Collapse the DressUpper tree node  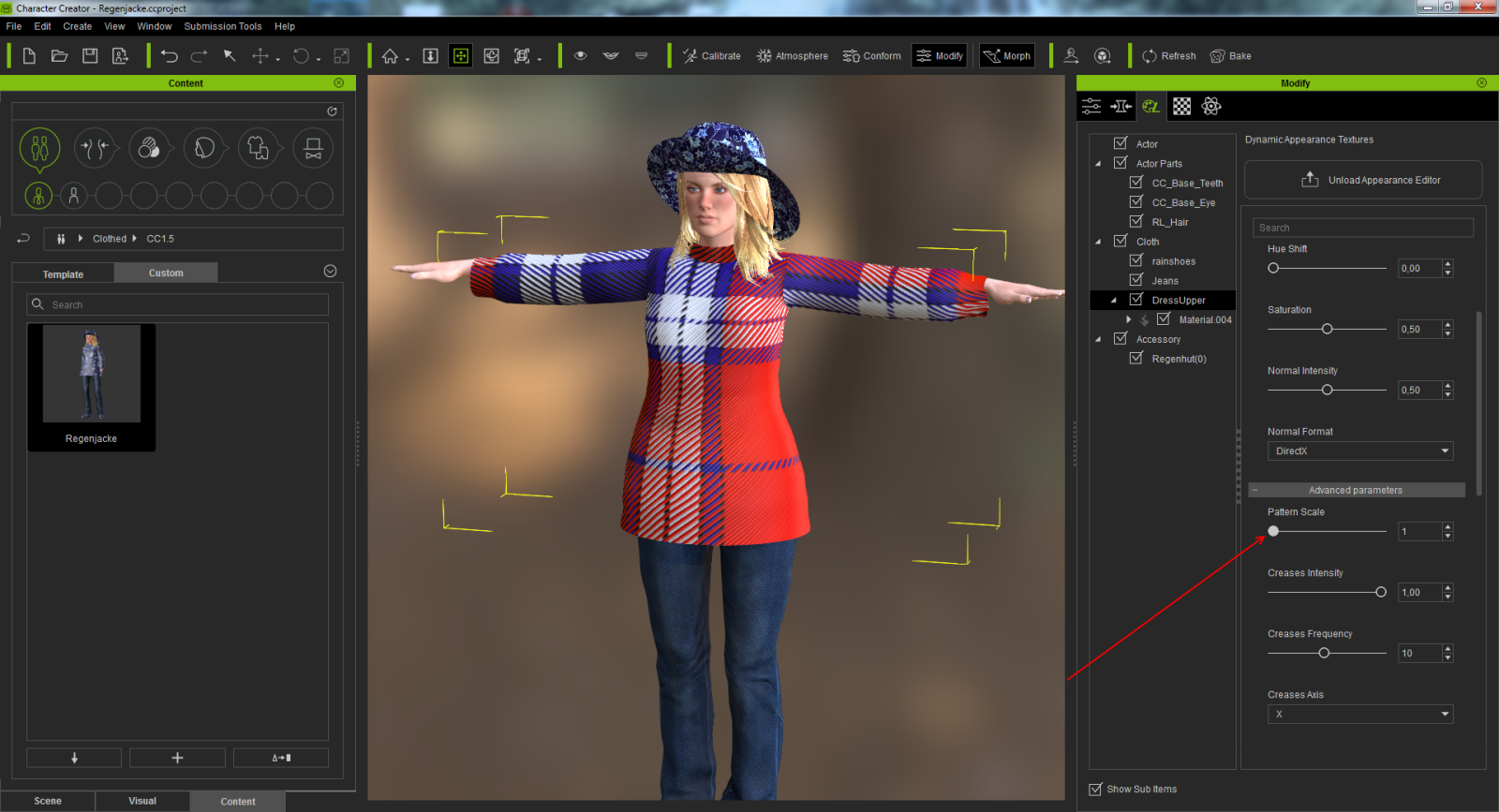(1114, 301)
